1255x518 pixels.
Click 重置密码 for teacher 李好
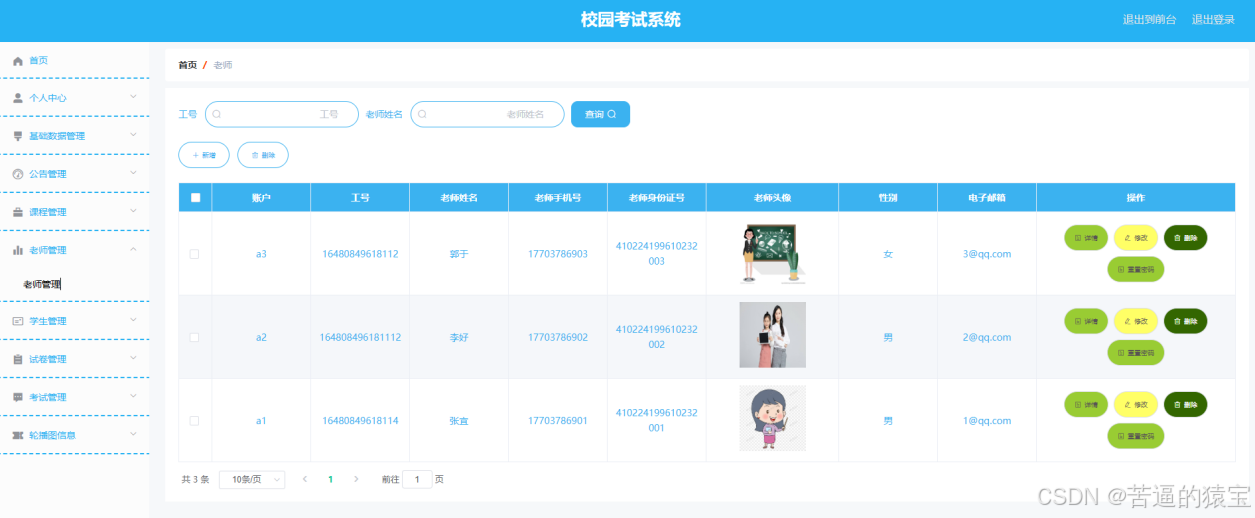pos(1136,352)
